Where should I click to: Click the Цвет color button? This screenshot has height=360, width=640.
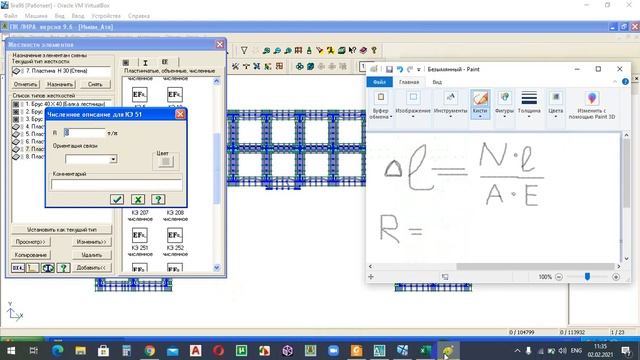pyautogui.click(x=165, y=162)
